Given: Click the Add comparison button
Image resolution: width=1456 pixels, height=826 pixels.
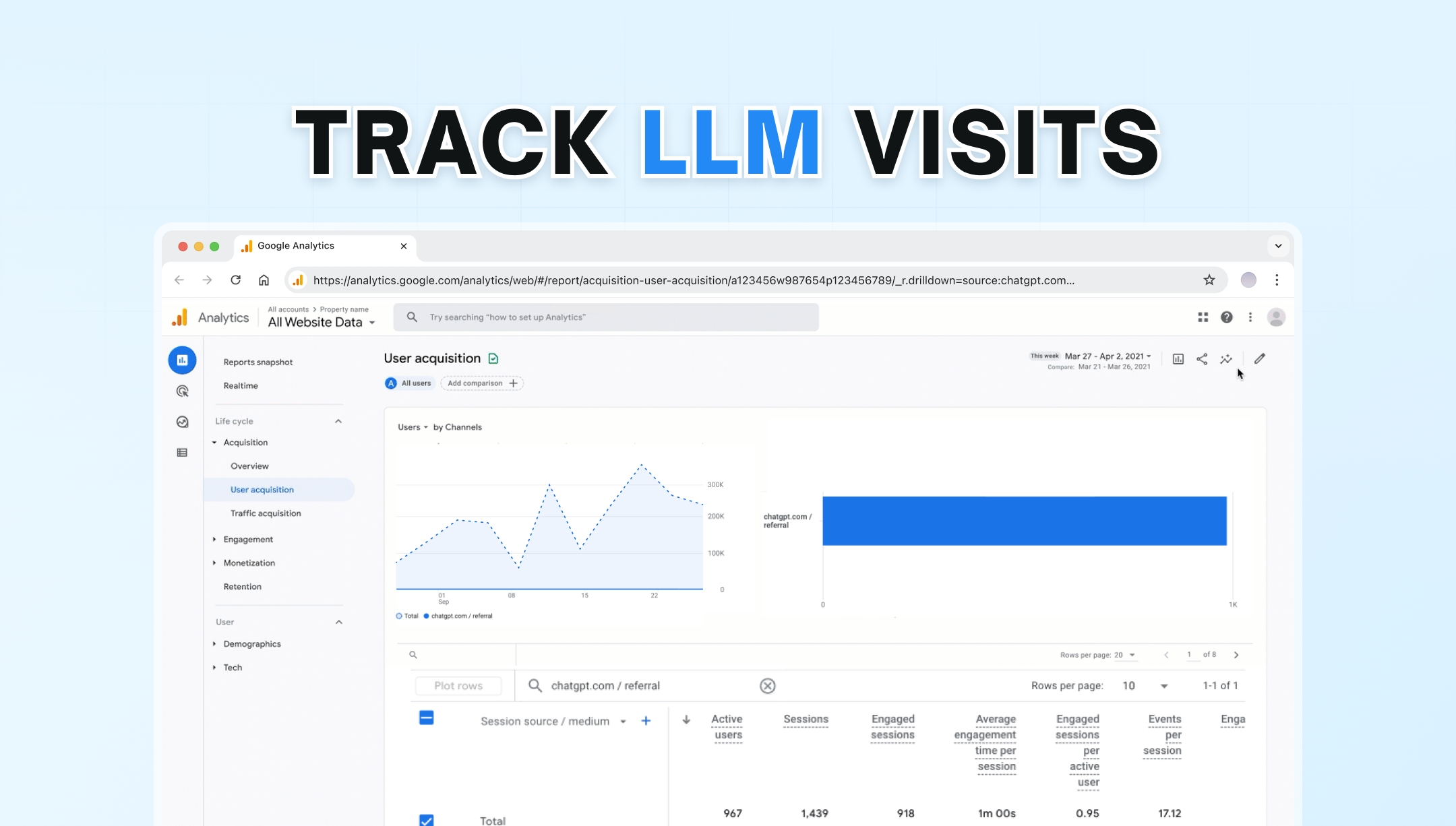Looking at the screenshot, I should (x=482, y=383).
